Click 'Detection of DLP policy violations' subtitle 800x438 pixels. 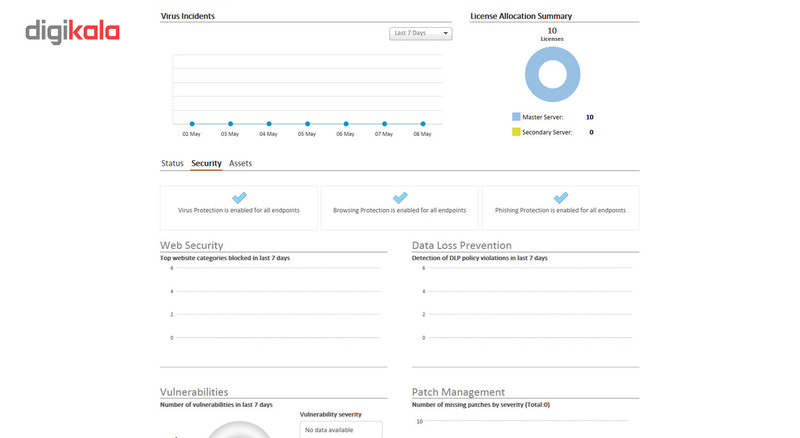click(x=480, y=258)
